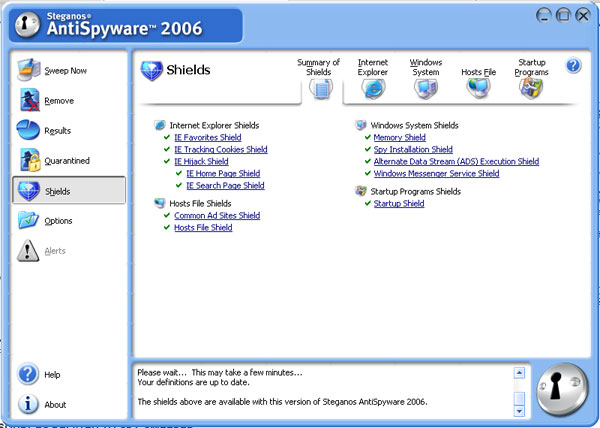Minimize the AntiSpyware window
The height and width of the screenshot is (428, 600).
(x=544, y=16)
